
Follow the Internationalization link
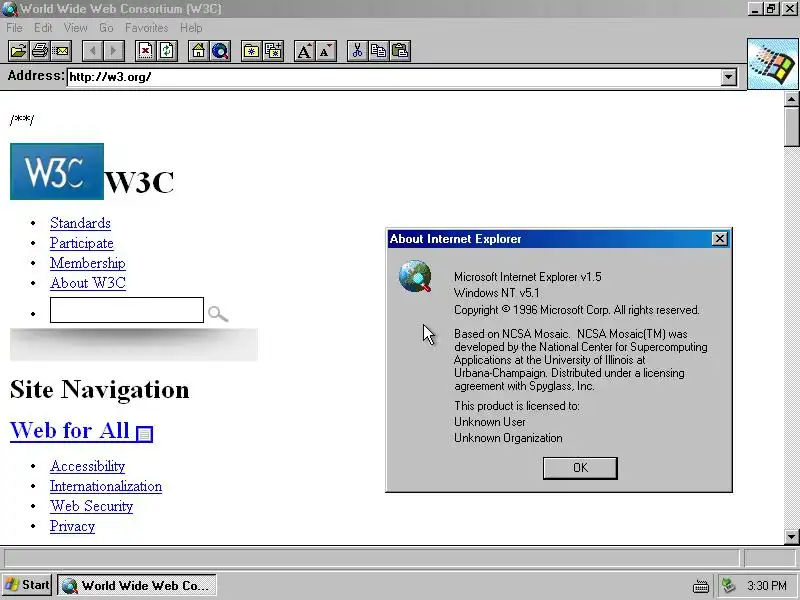click(106, 486)
